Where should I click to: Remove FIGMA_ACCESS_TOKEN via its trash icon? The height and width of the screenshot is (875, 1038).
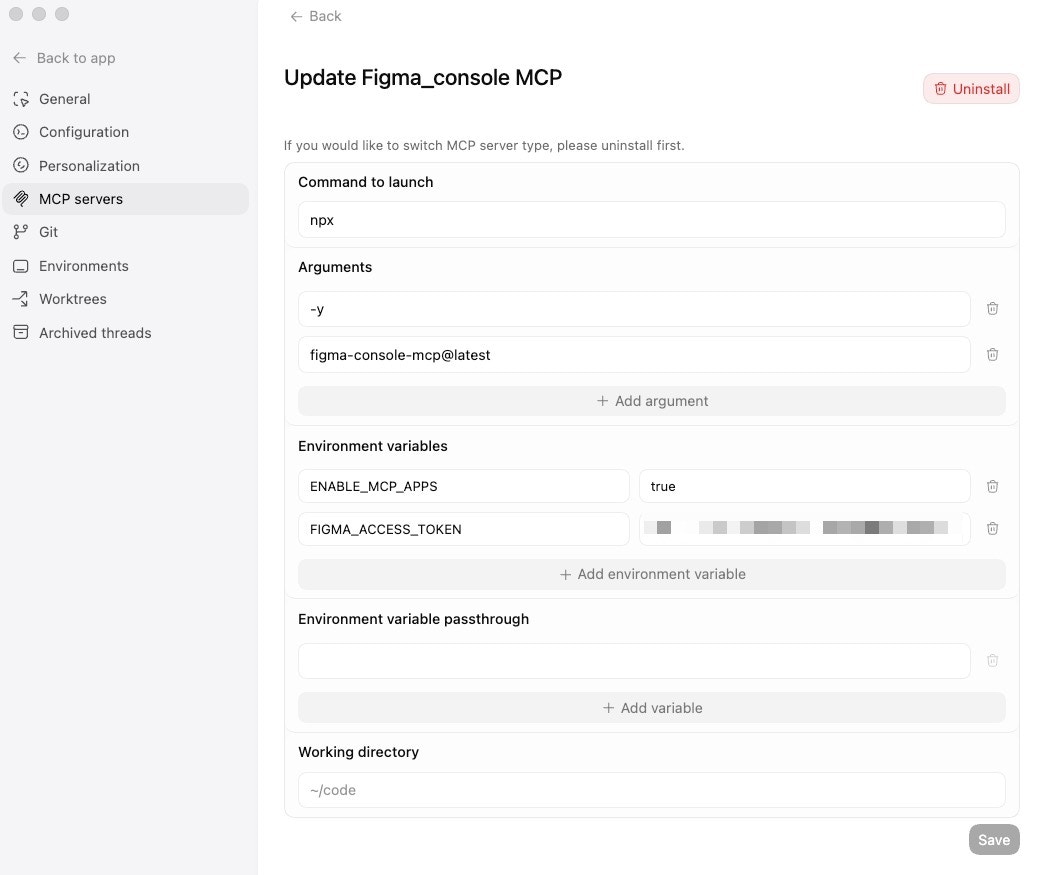point(992,528)
